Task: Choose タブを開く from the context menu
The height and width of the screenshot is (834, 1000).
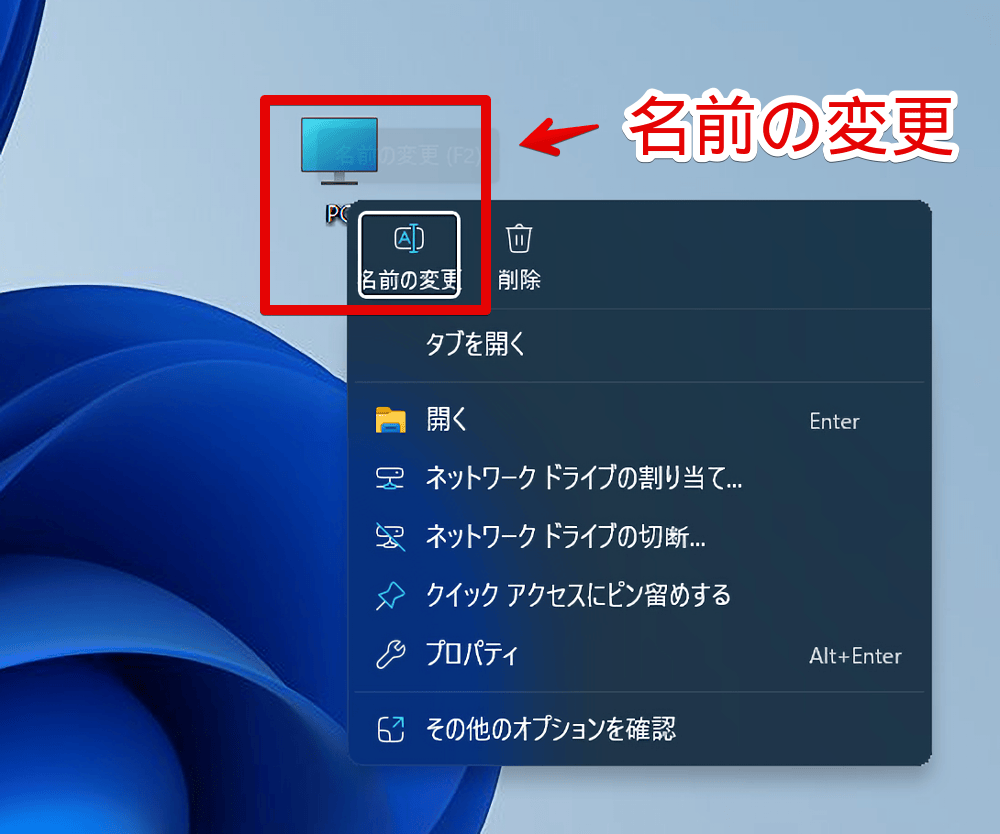Action: 475,345
